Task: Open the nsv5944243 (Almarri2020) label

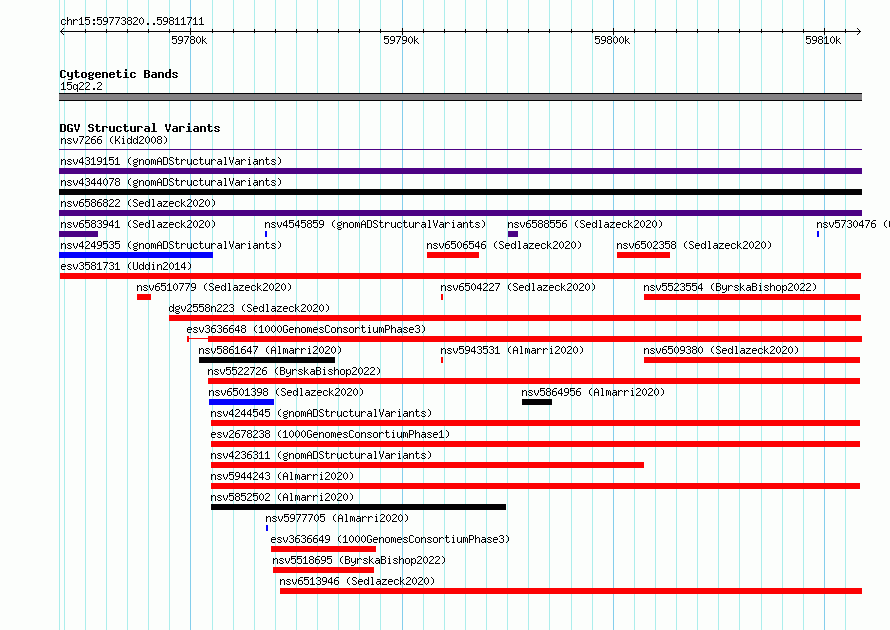Action: pos(282,476)
